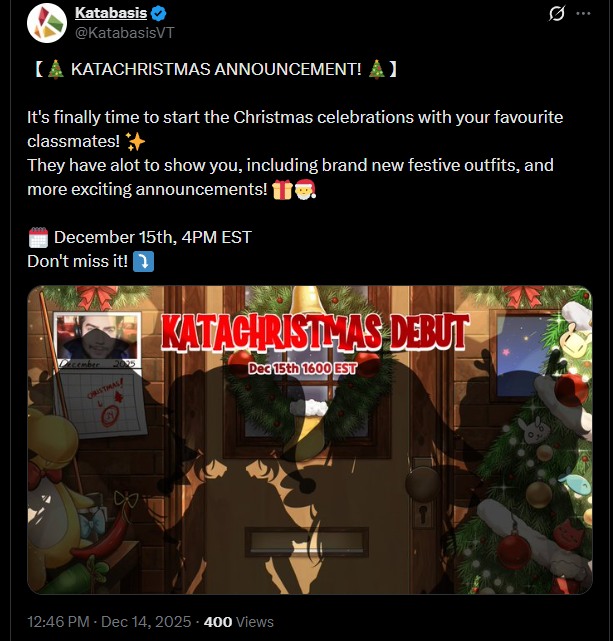Click the Katabasis display name

(x=111, y=13)
